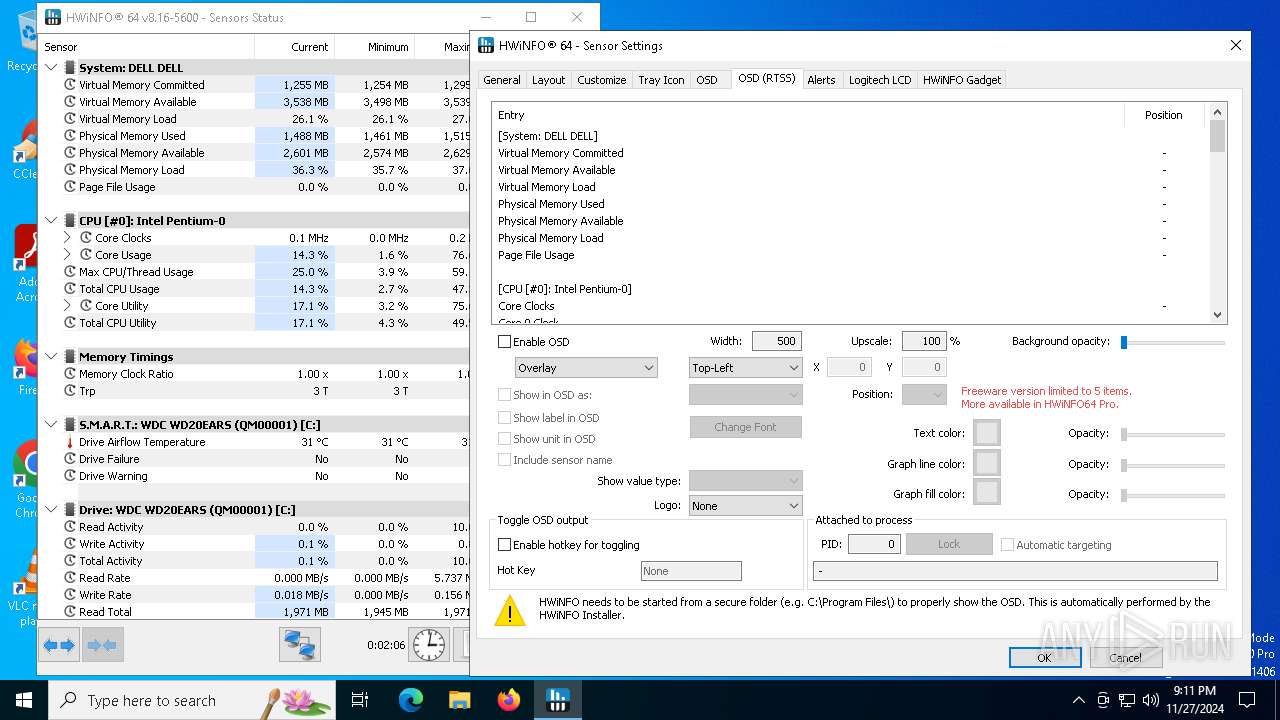Image resolution: width=1280 pixels, height=720 pixels.
Task: Open the network computers icon in Sensors toolbar
Action: tap(300, 645)
